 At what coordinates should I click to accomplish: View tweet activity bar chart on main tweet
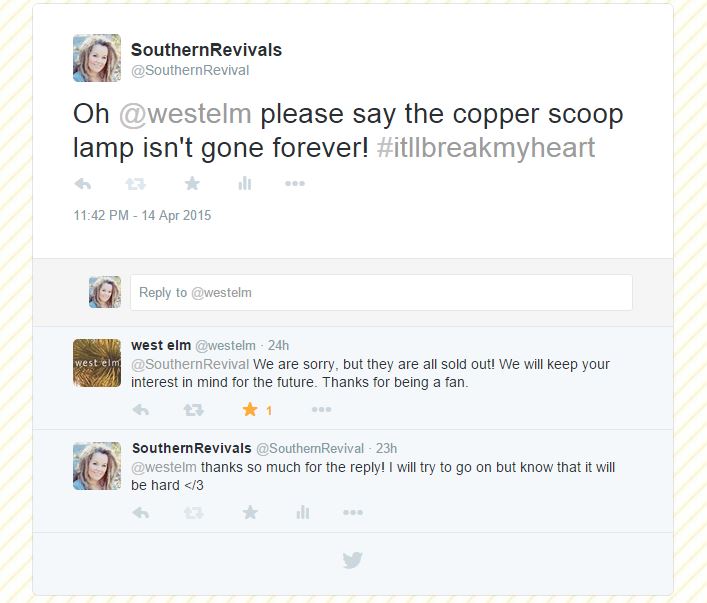(244, 183)
